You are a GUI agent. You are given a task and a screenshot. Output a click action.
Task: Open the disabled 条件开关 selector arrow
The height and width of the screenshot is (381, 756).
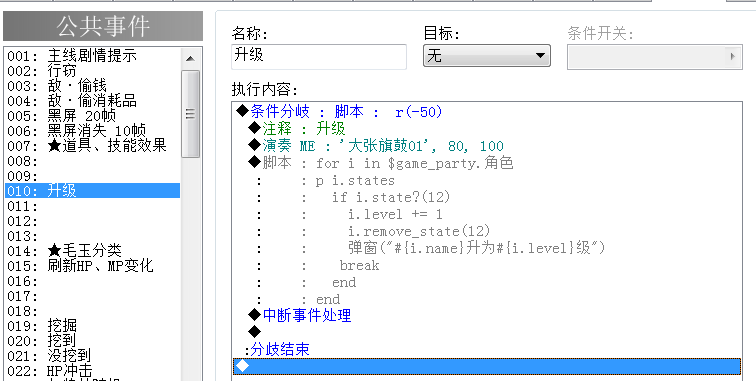tap(733, 56)
